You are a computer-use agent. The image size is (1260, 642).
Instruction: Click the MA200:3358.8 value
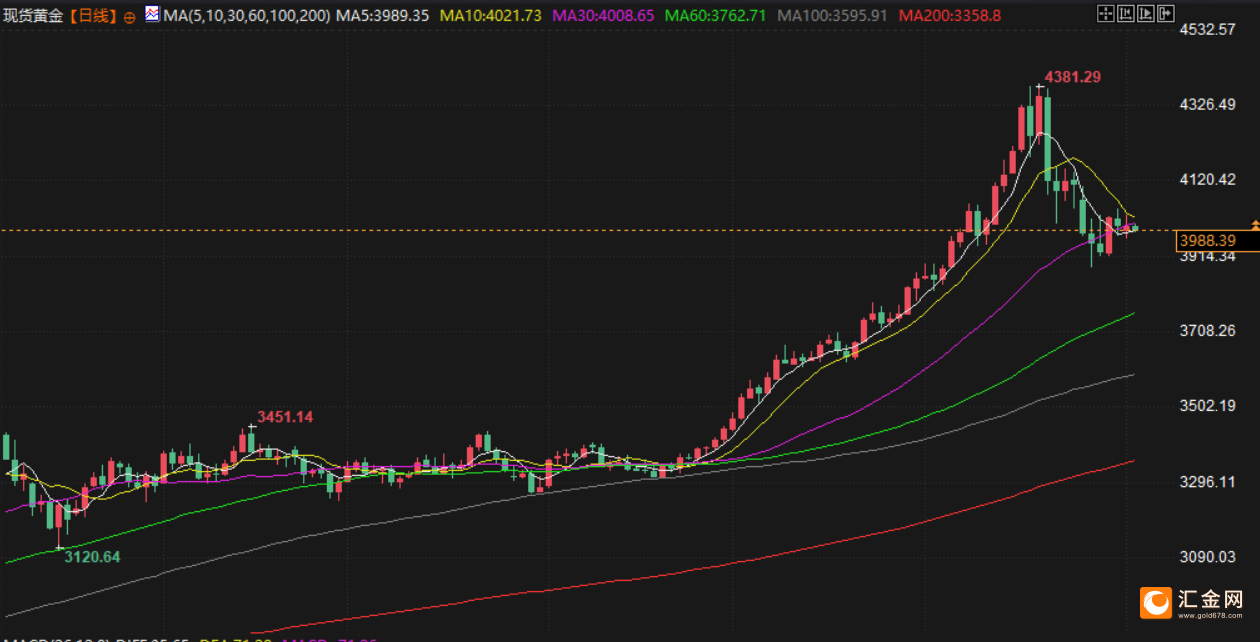949,16
